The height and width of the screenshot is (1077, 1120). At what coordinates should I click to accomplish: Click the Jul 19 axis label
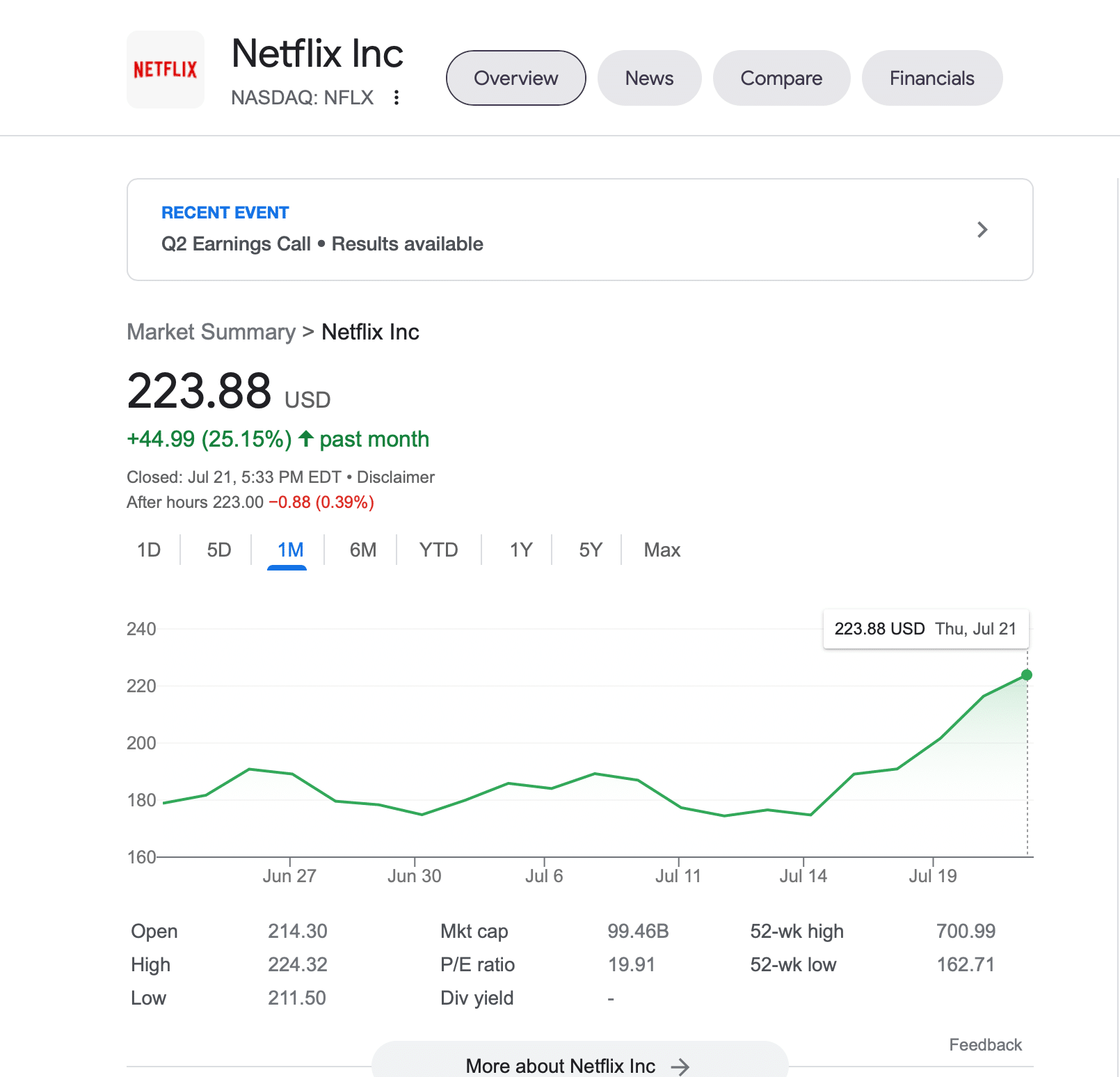(x=933, y=876)
